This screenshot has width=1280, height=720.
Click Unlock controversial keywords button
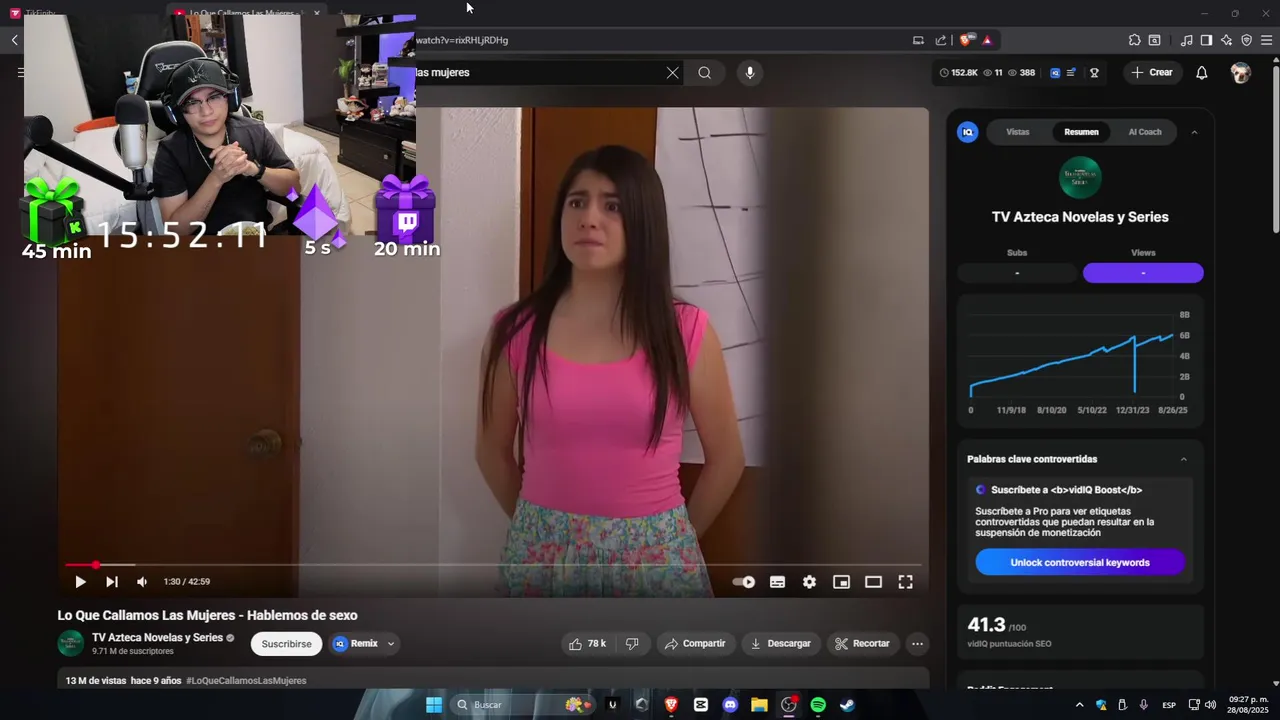click(1080, 562)
